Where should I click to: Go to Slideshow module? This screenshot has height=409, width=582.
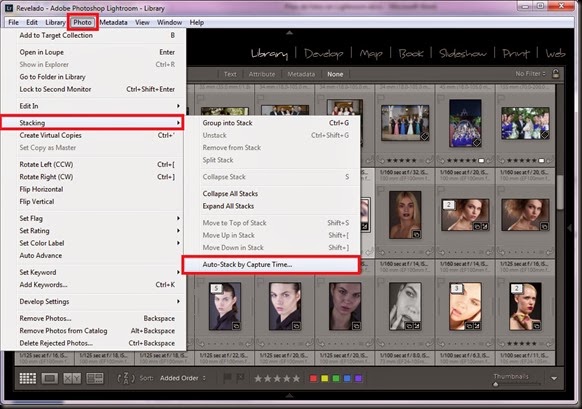(462, 54)
